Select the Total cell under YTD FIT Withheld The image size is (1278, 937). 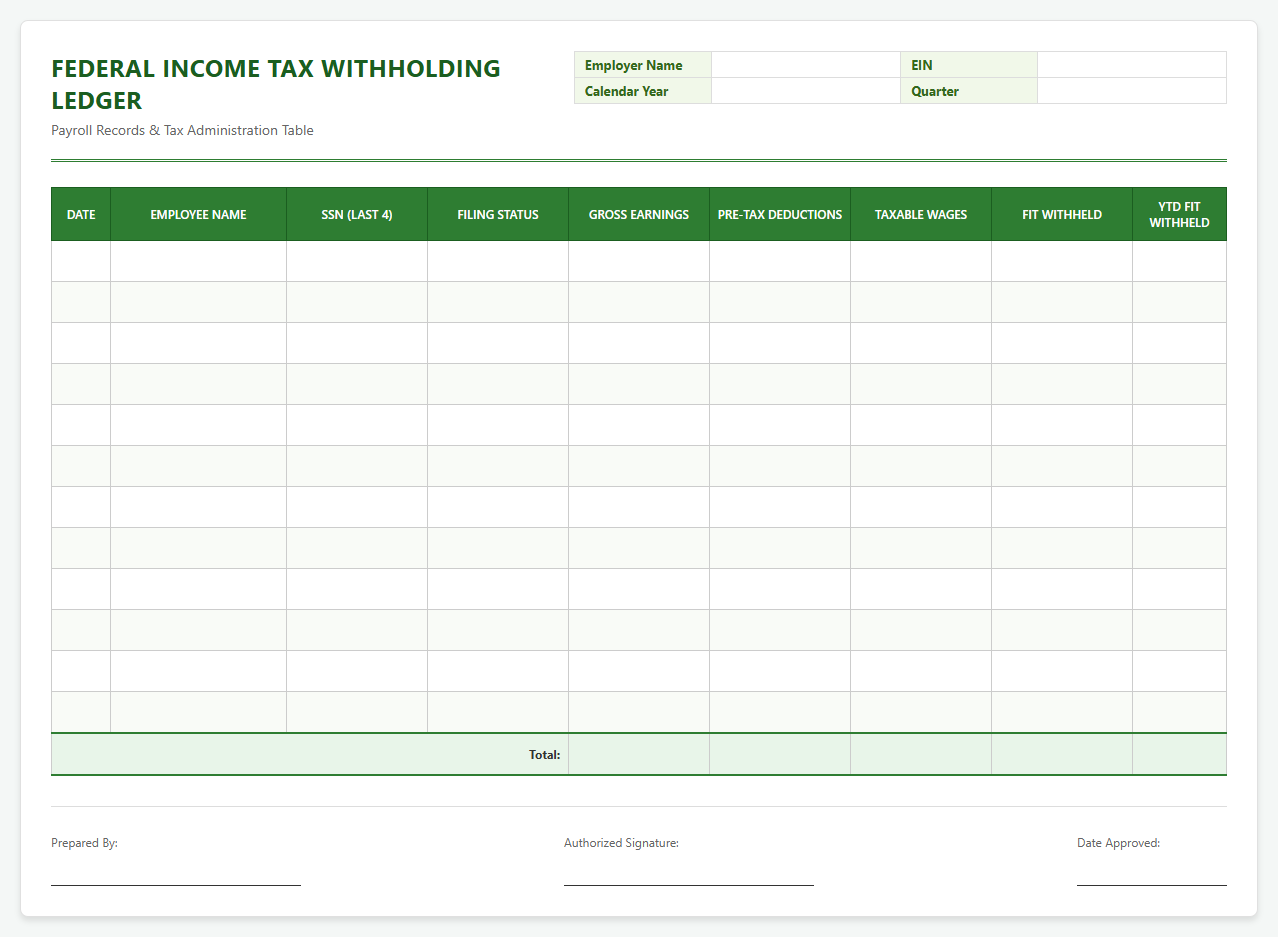coord(1180,754)
